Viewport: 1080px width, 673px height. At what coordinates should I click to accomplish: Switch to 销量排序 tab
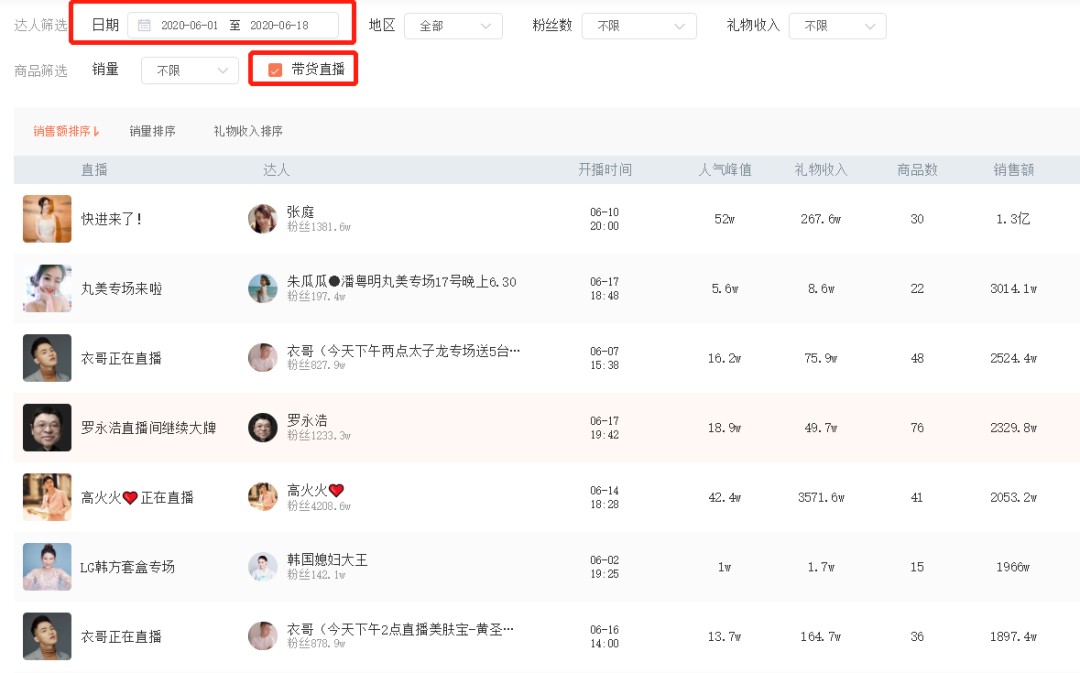click(x=152, y=131)
